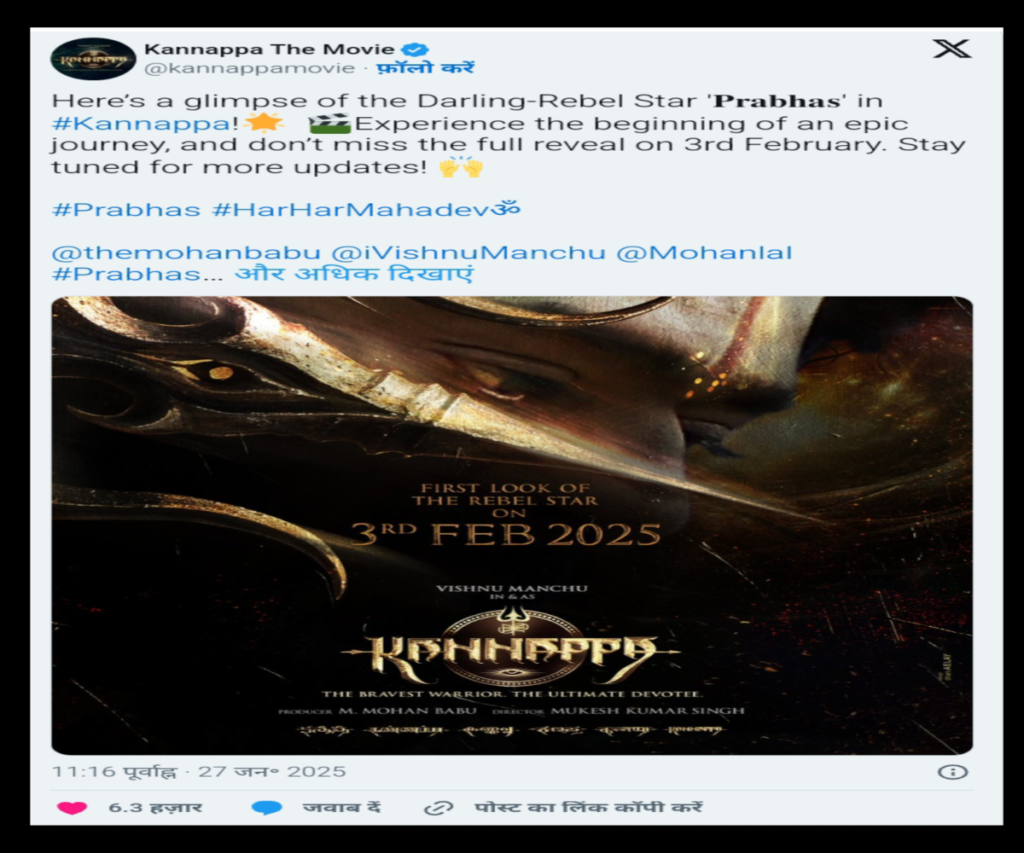Click the blue reply bubble icon
This screenshot has height=853, width=1024.
coord(267,807)
